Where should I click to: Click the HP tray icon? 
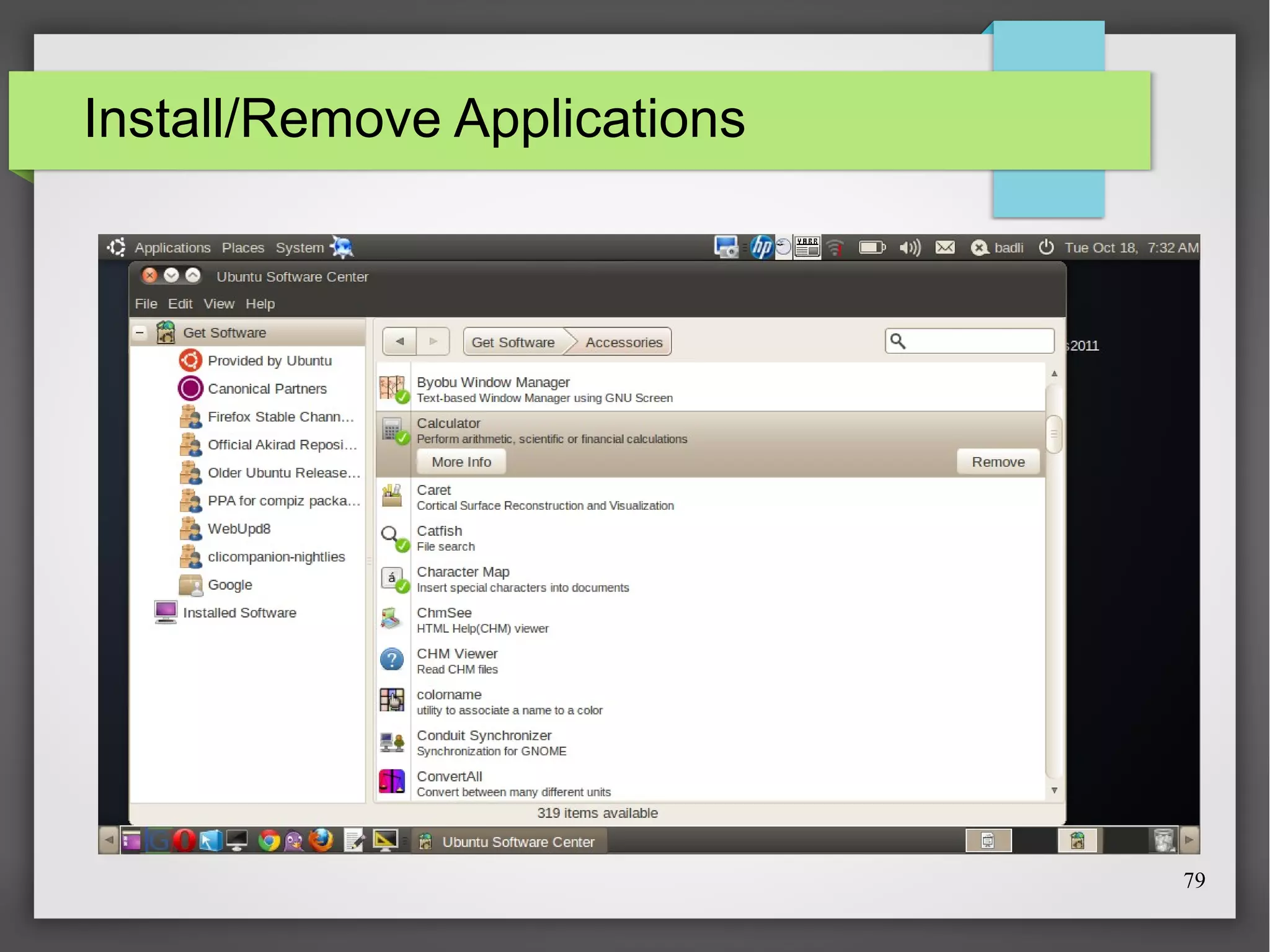762,247
